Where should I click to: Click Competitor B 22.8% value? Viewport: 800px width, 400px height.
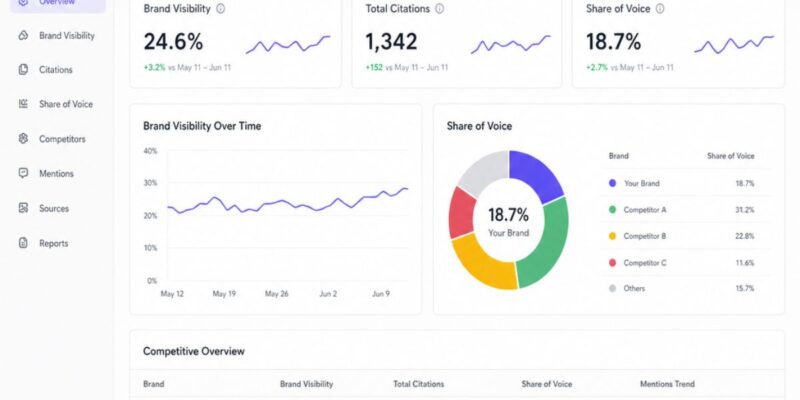(745, 236)
